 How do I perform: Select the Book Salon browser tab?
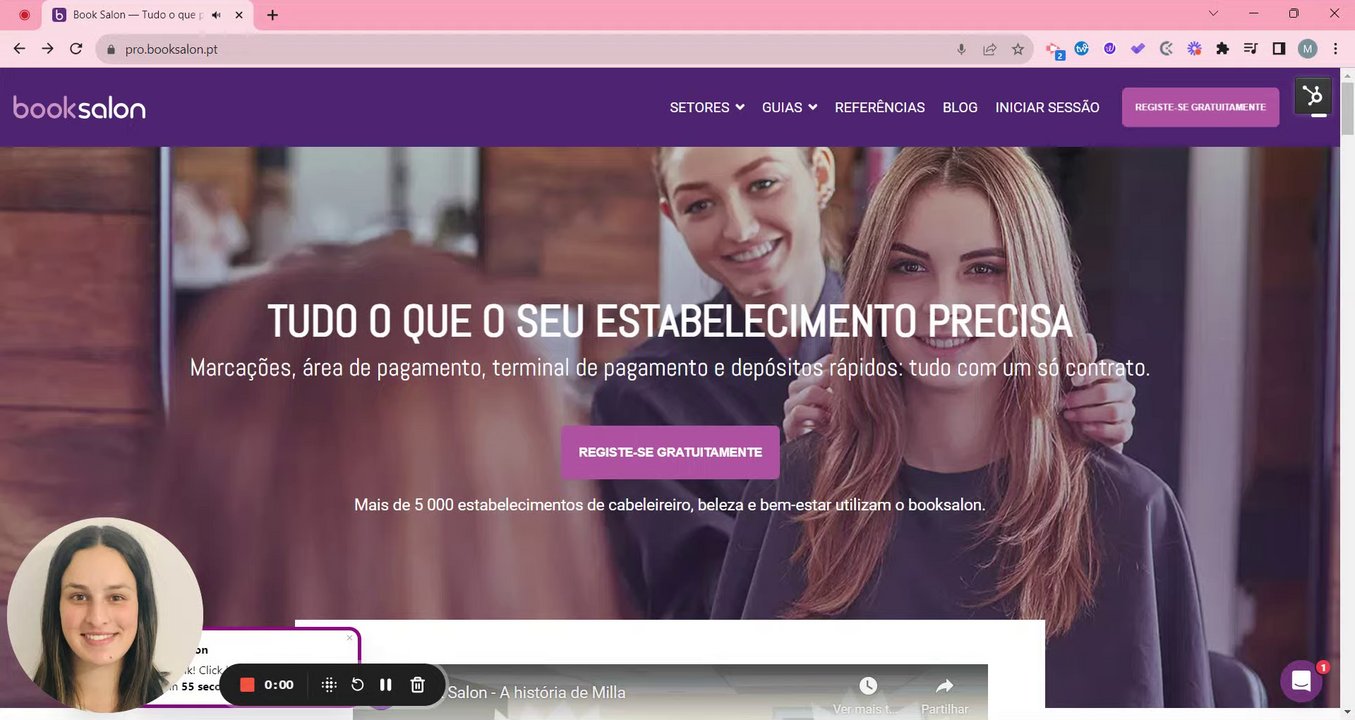point(148,15)
